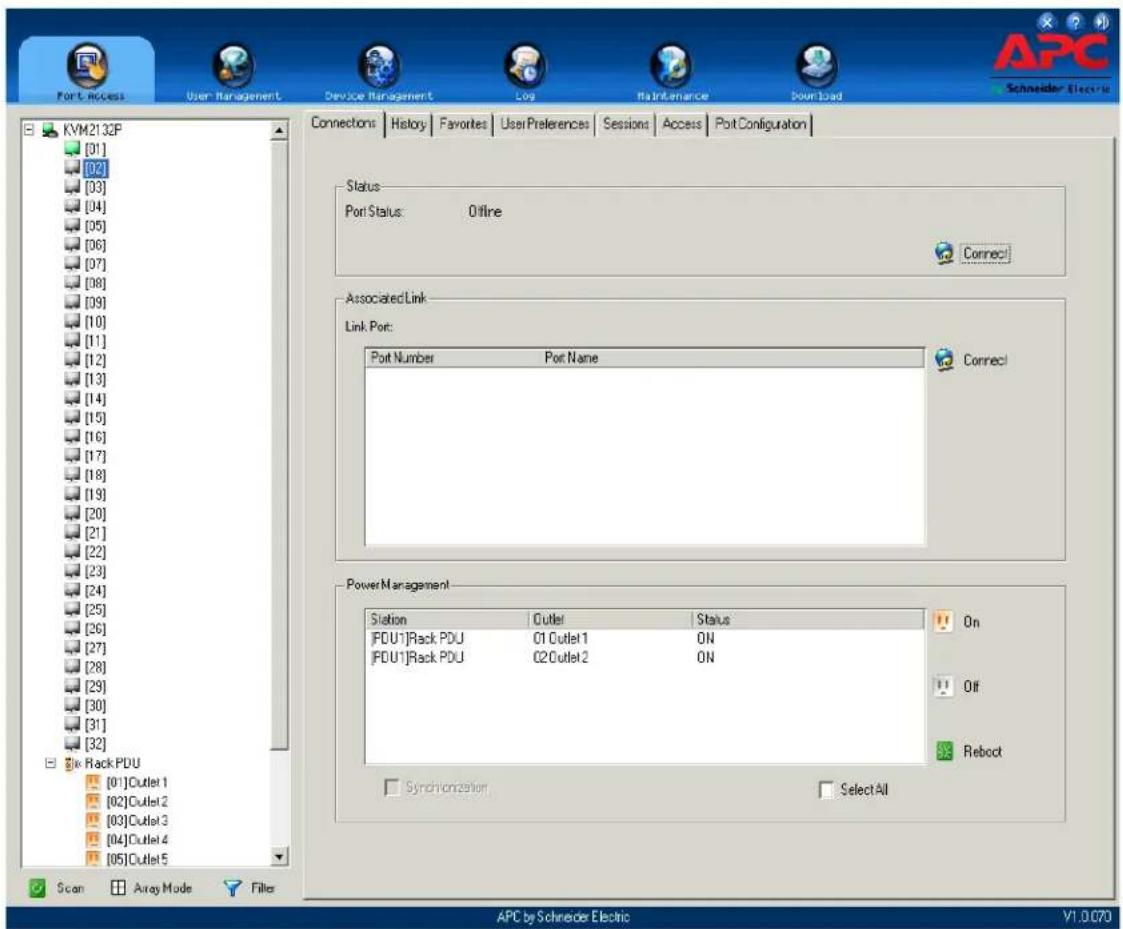Open the Maintenance section
The height and width of the screenshot is (929, 1123).
click(x=672, y=72)
